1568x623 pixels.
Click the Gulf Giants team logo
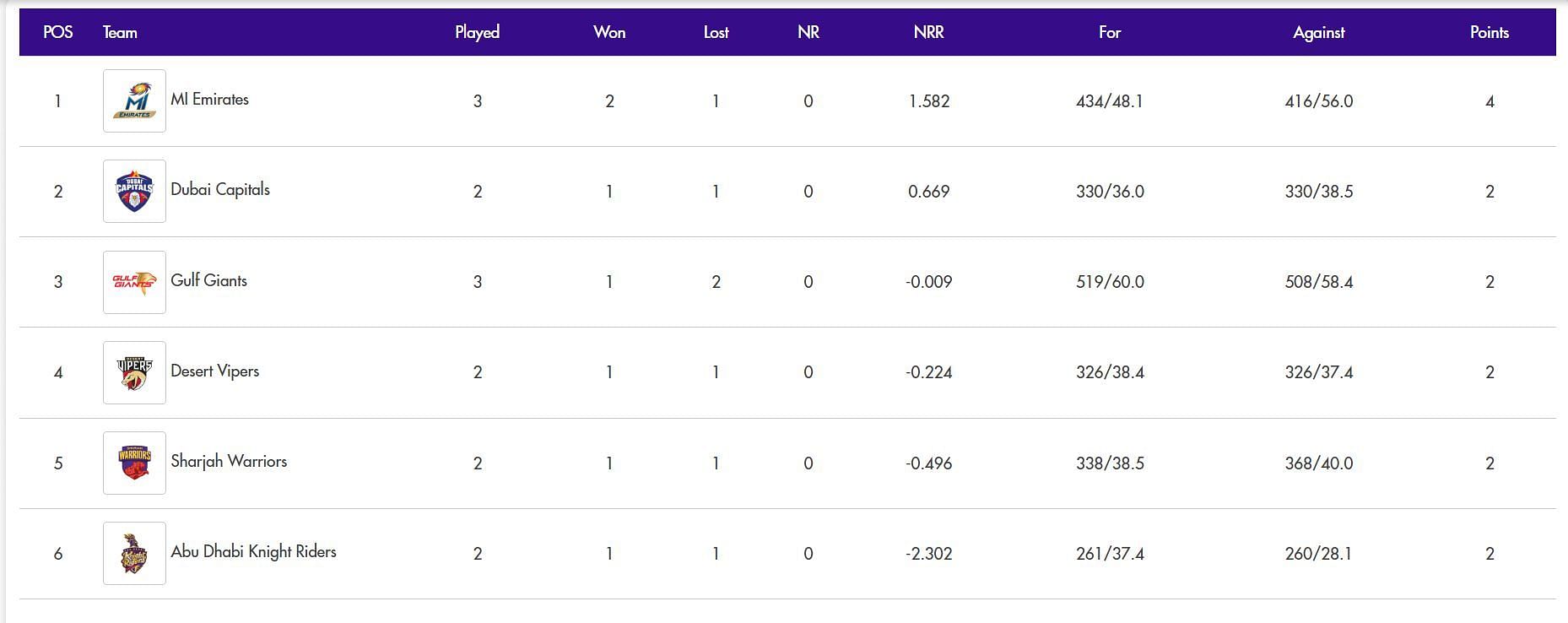(134, 282)
